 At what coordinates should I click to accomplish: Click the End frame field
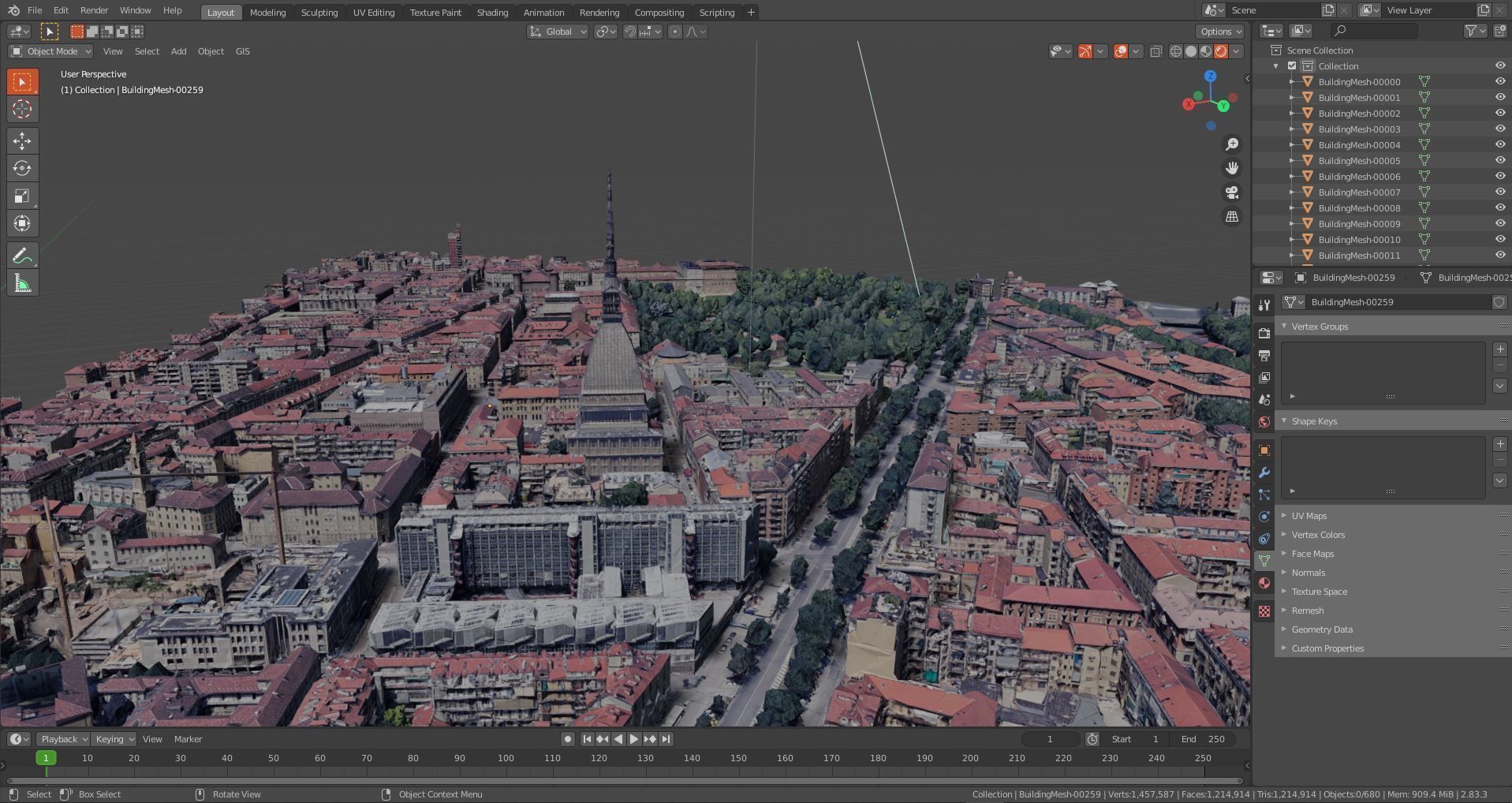[1204, 739]
